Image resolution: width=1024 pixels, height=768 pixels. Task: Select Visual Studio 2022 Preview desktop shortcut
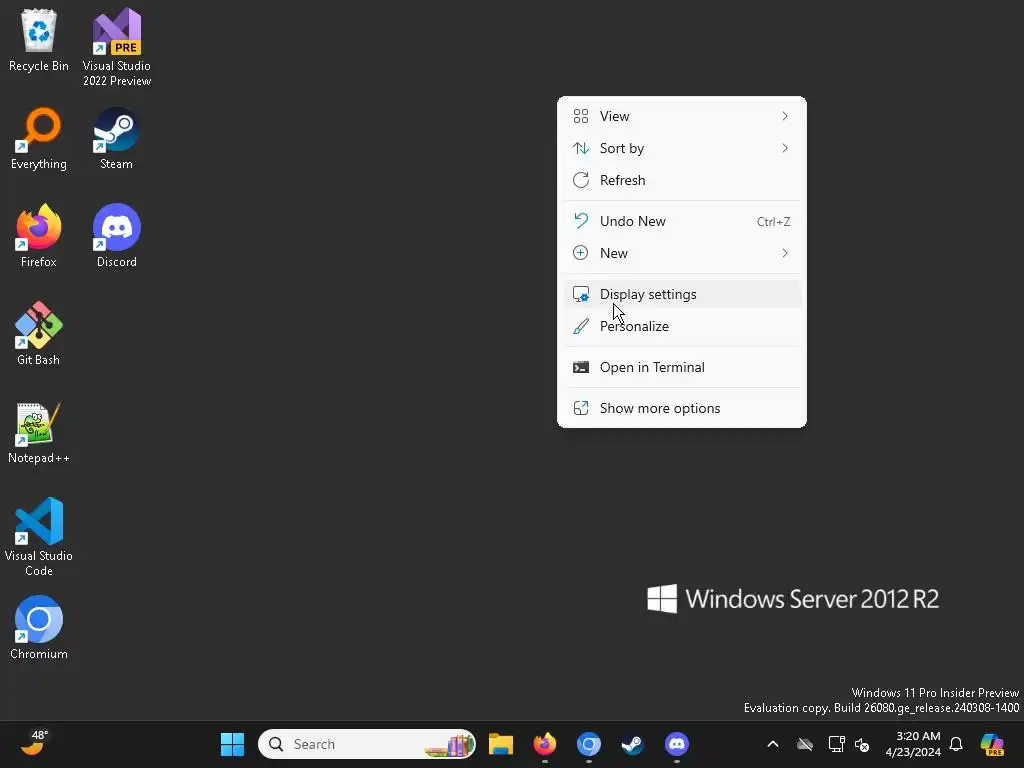click(x=117, y=48)
